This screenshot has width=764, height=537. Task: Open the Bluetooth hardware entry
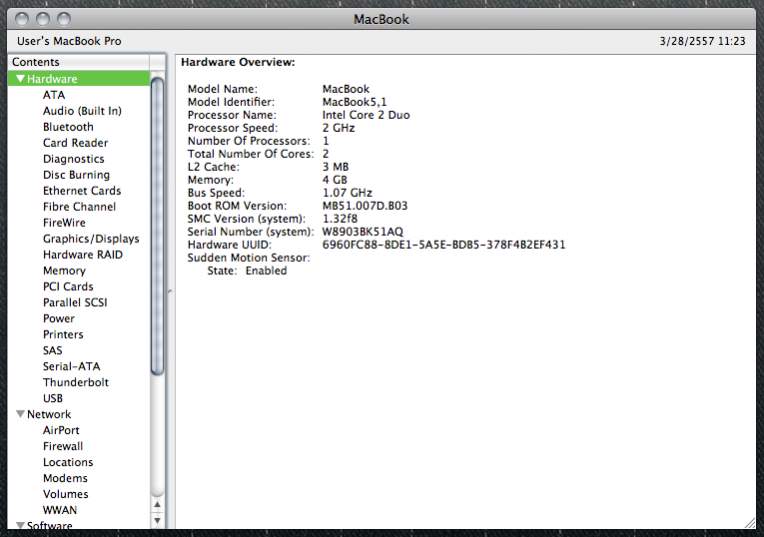[68, 127]
